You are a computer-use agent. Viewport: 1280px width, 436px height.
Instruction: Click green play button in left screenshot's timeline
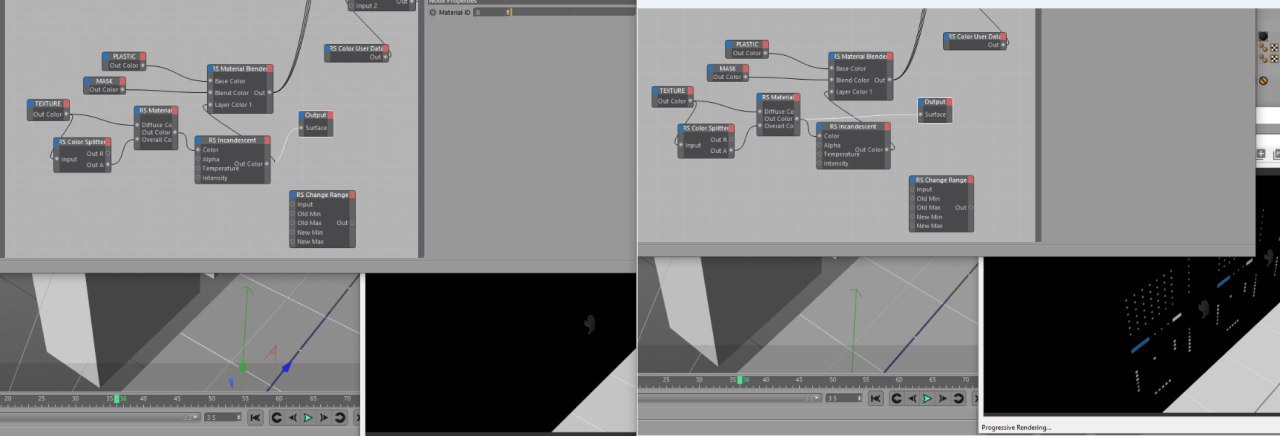pos(308,417)
